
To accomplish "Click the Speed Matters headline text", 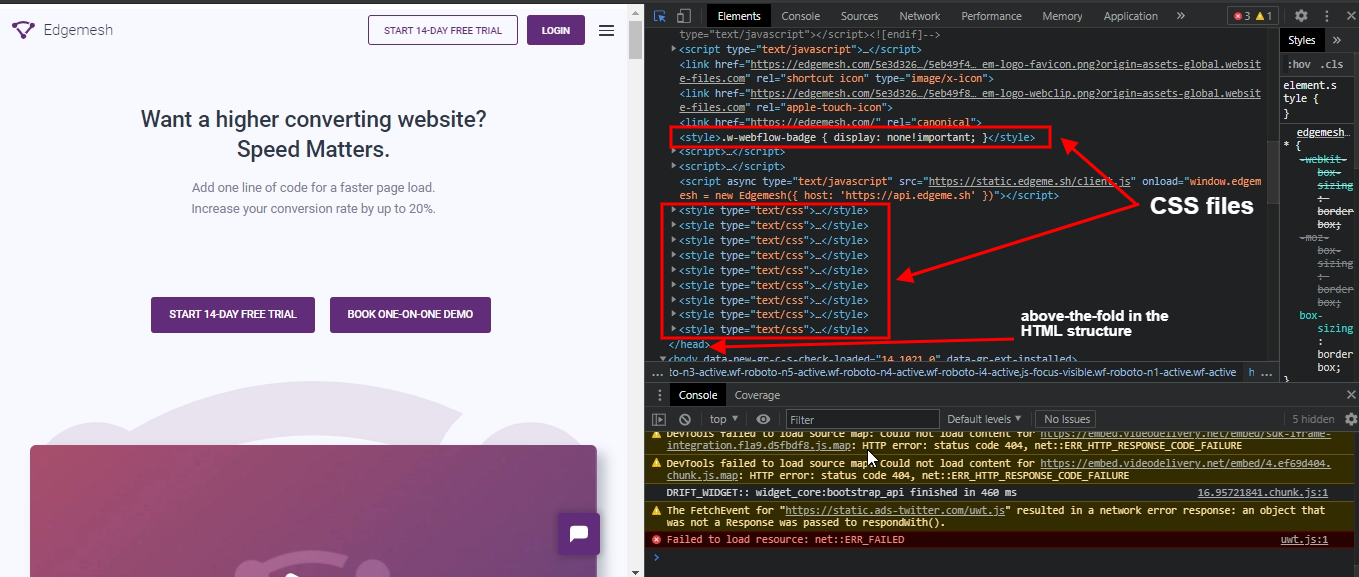I will (313, 150).
